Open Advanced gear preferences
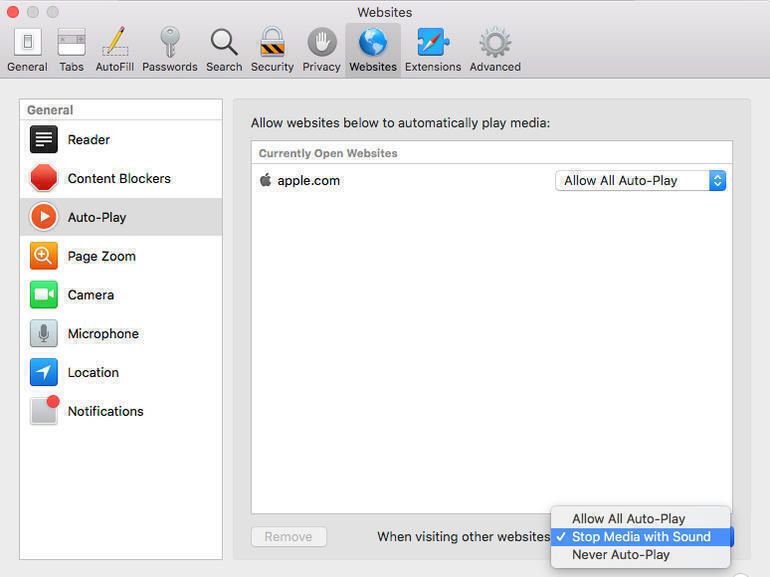770x577 pixels. [495, 50]
